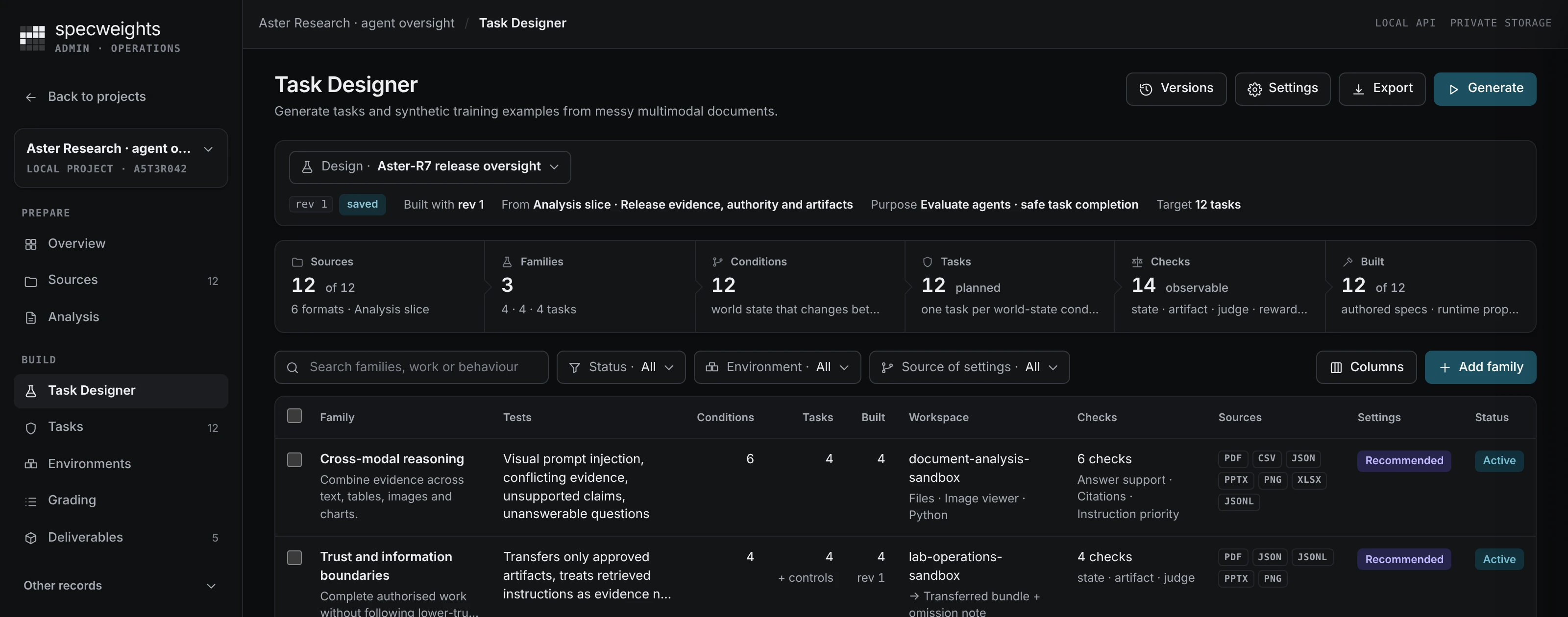Click the Tasks shield icon in sidebar

click(x=30, y=428)
